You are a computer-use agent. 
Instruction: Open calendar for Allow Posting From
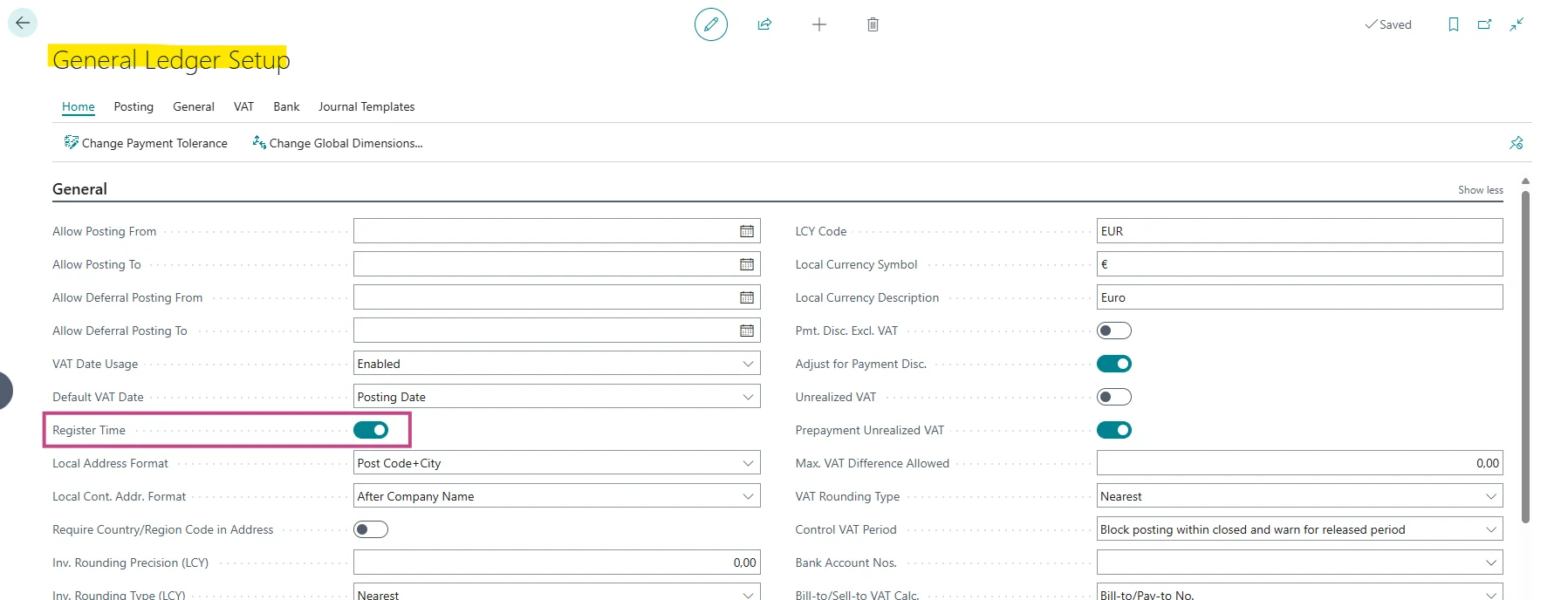pos(747,231)
